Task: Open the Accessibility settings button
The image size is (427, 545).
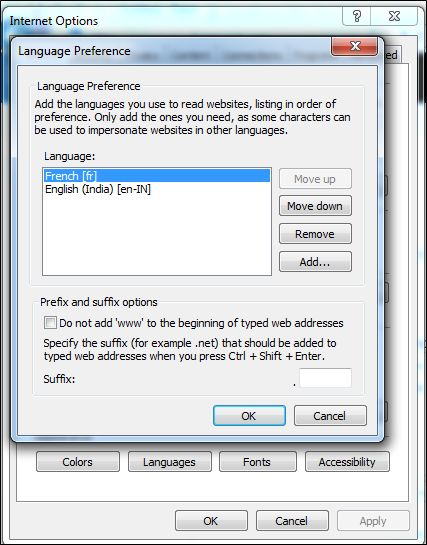Action: 347,462
